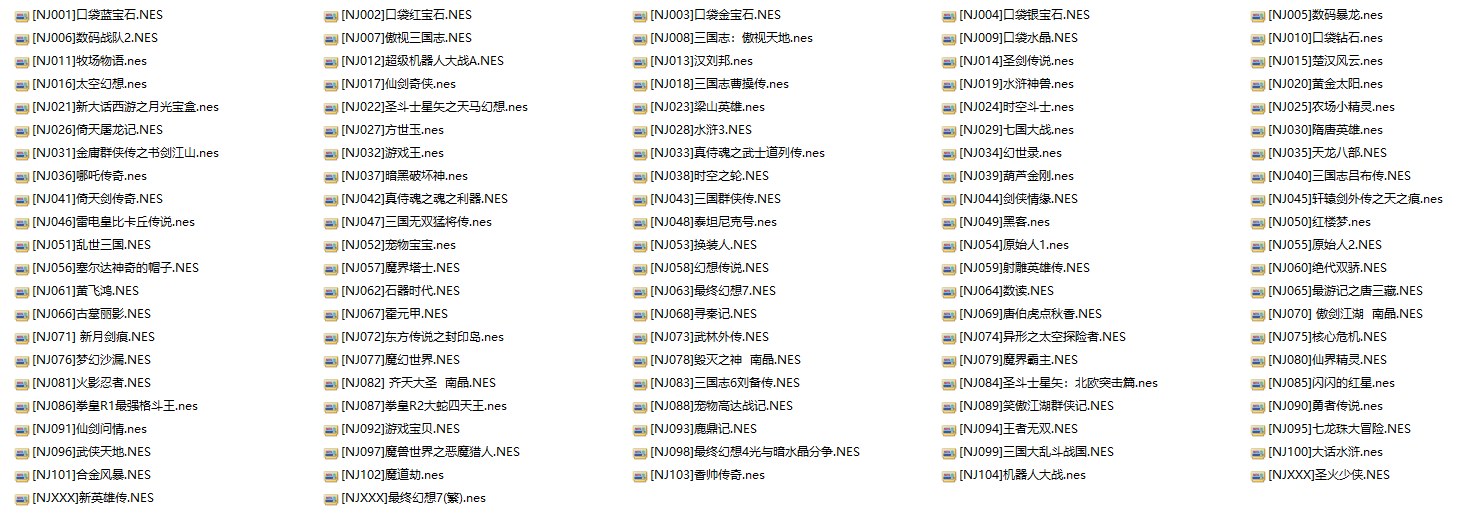Select the file icon of [NJ063]最终幻想7.NES

pos(640,291)
